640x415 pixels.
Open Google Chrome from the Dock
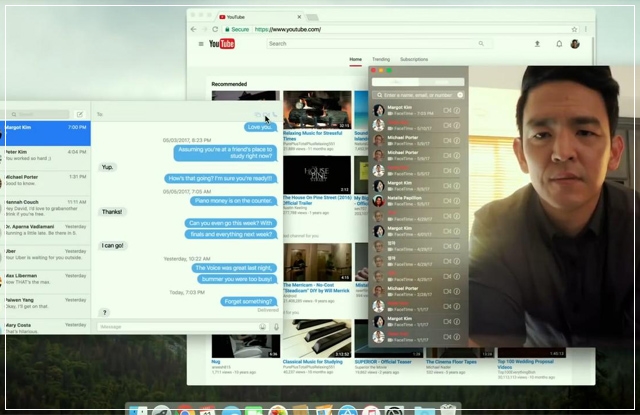point(185,411)
